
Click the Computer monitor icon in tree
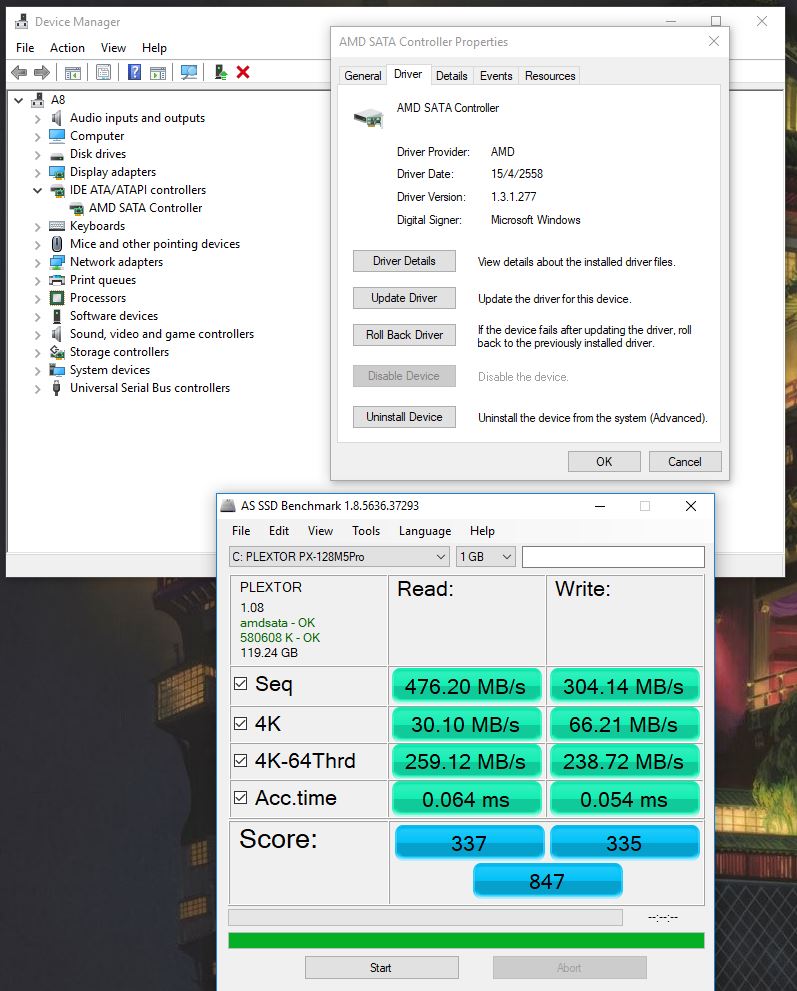pyautogui.click(x=57, y=136)
